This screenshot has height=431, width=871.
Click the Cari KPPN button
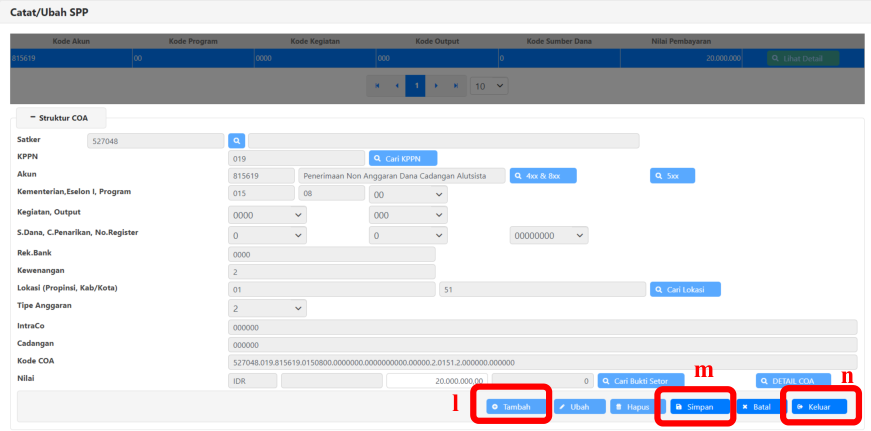tap(402, 158)
